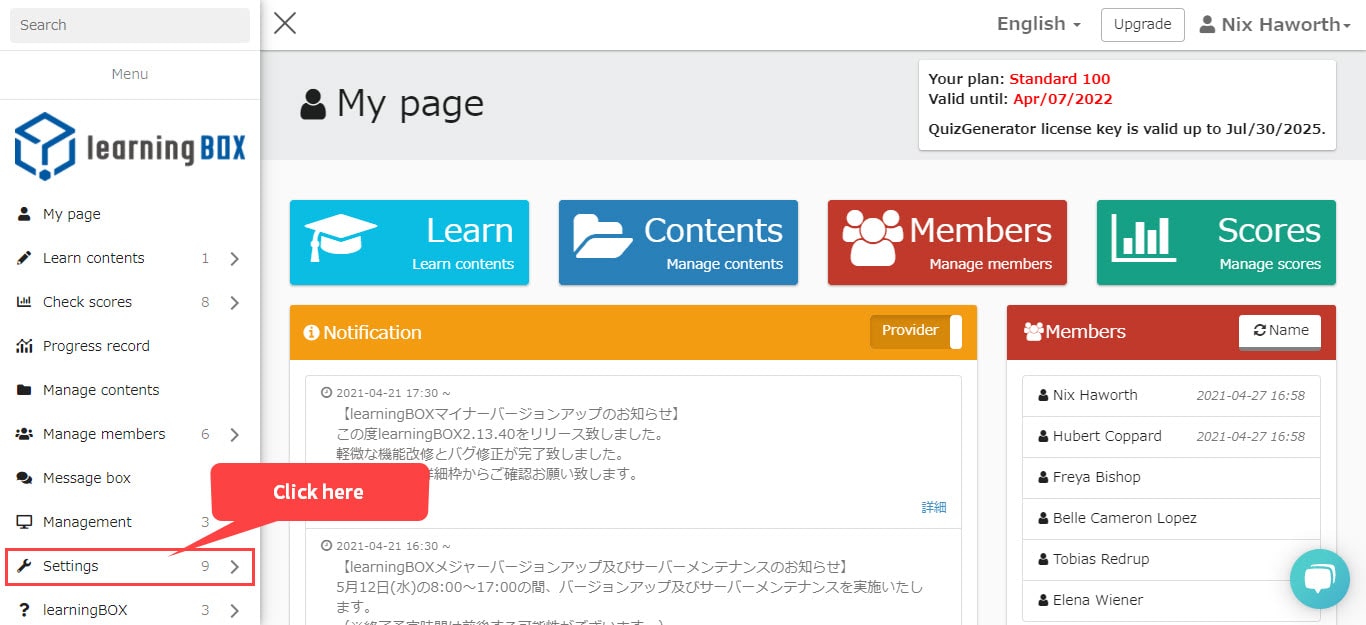
Task: Click the graduation cap Learn tile
Action: click(x=409, y=243)
